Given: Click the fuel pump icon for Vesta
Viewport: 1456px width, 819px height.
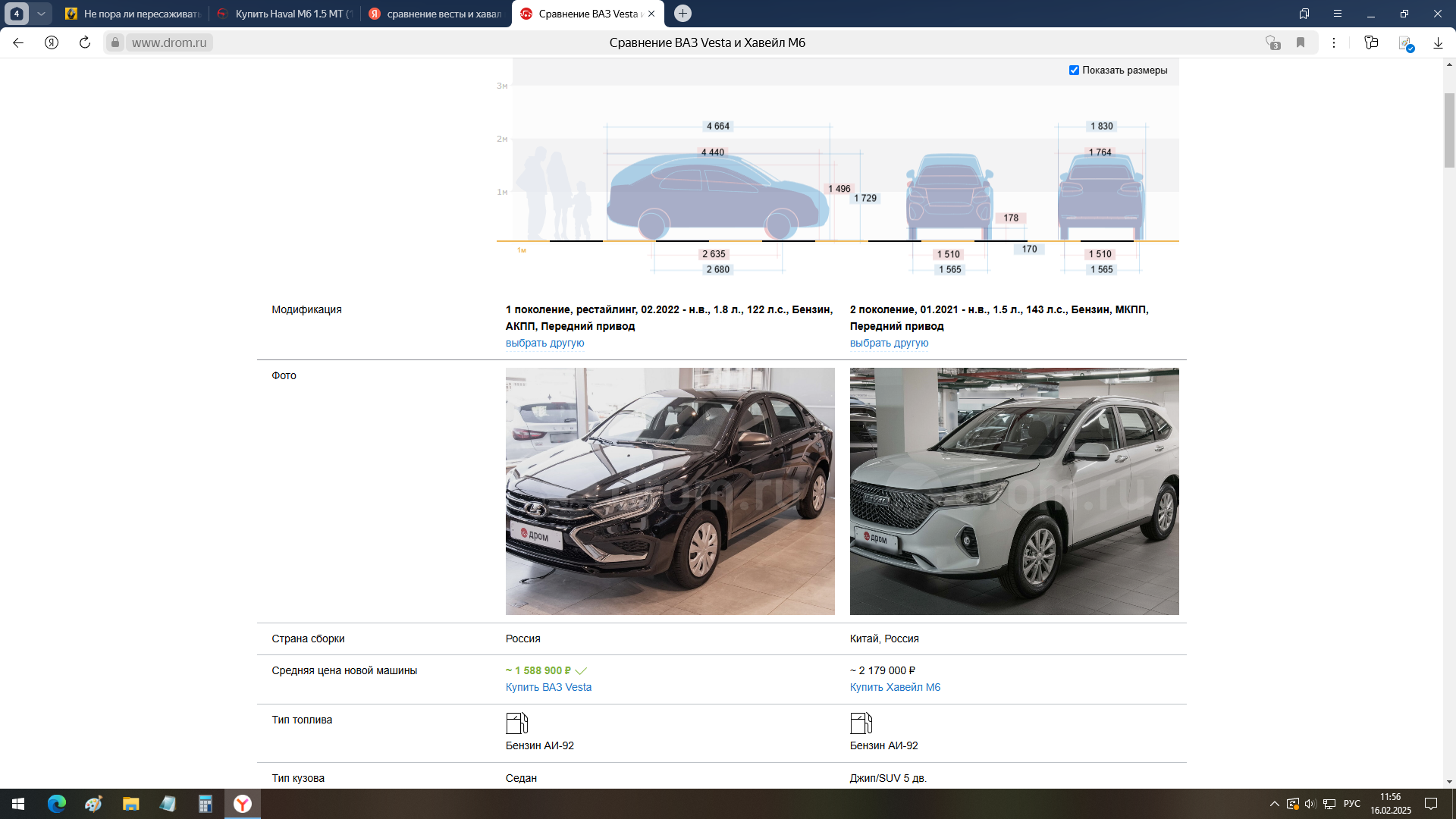Looking at the screenshot, I should (517, 723).
